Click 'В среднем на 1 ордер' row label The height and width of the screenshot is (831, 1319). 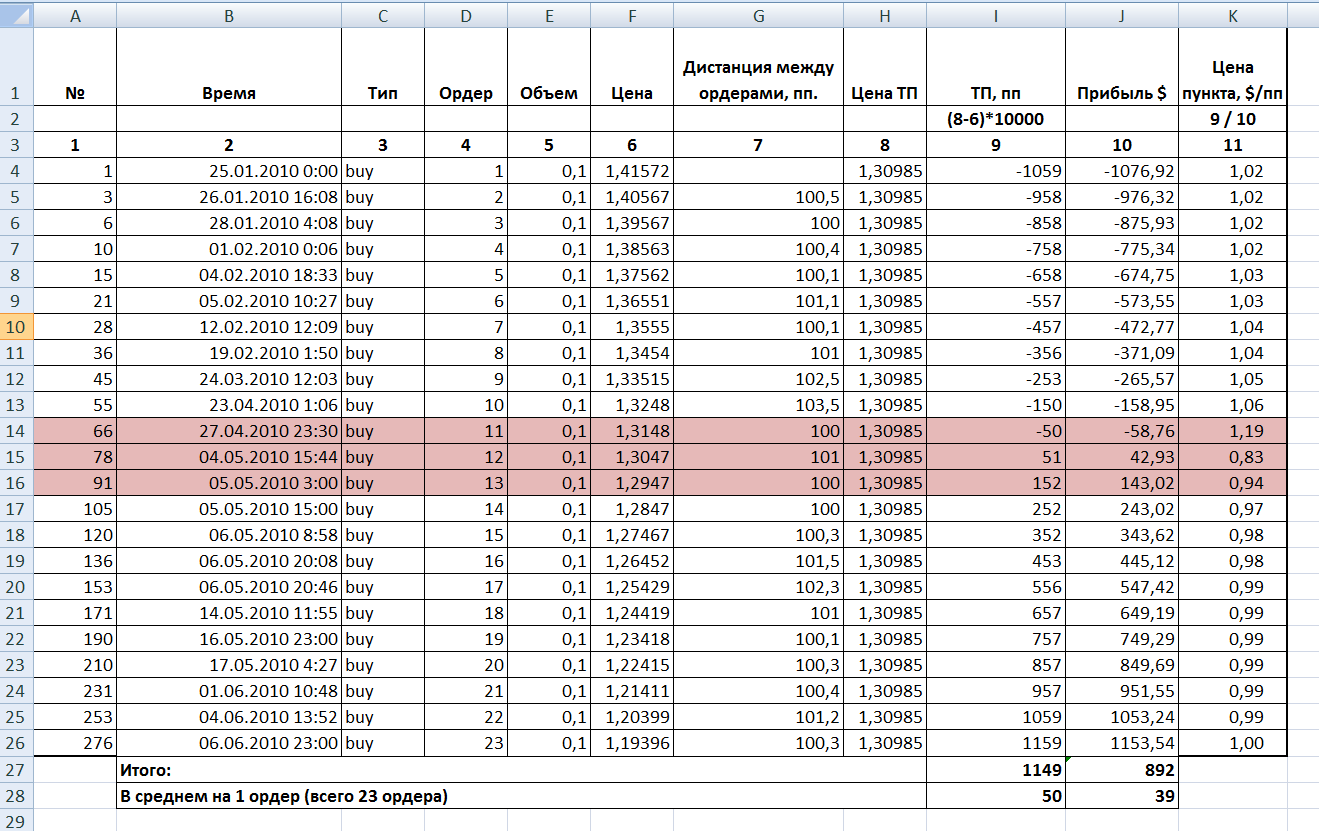click(x=522, y=796)
